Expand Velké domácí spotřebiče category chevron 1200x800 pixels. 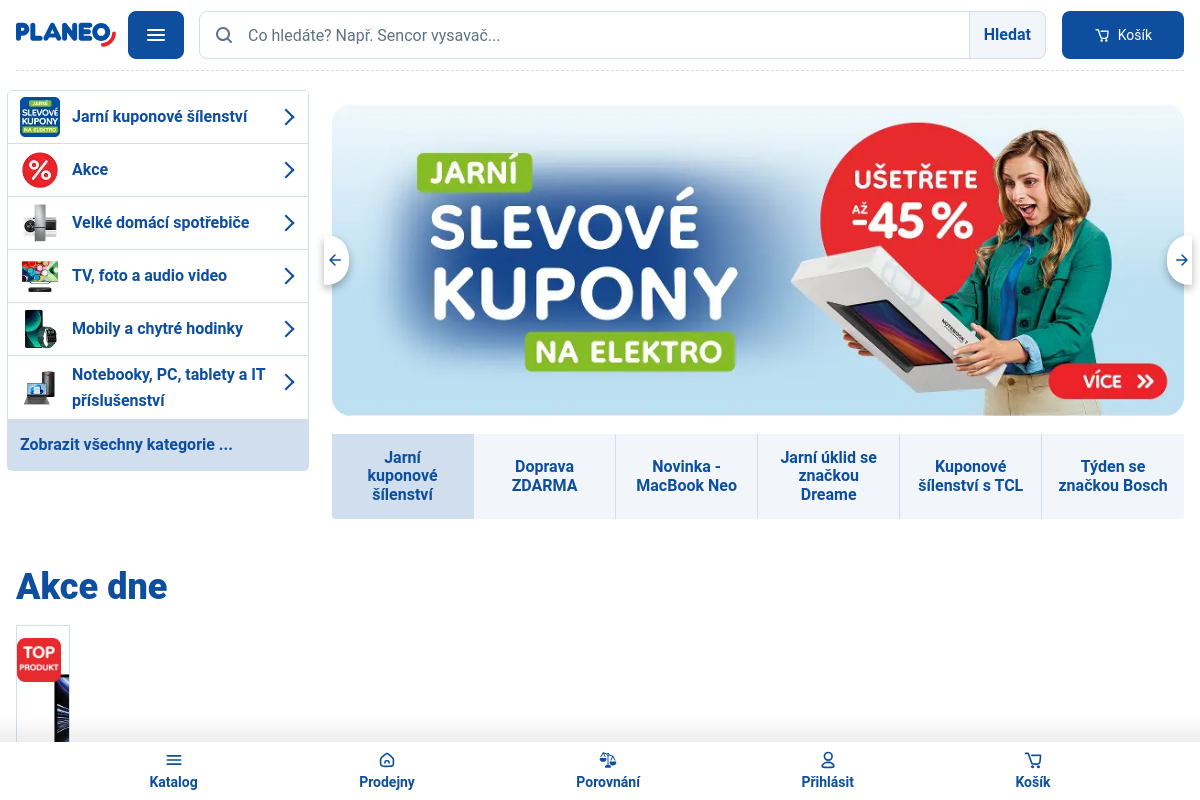[x=289, y=223]
